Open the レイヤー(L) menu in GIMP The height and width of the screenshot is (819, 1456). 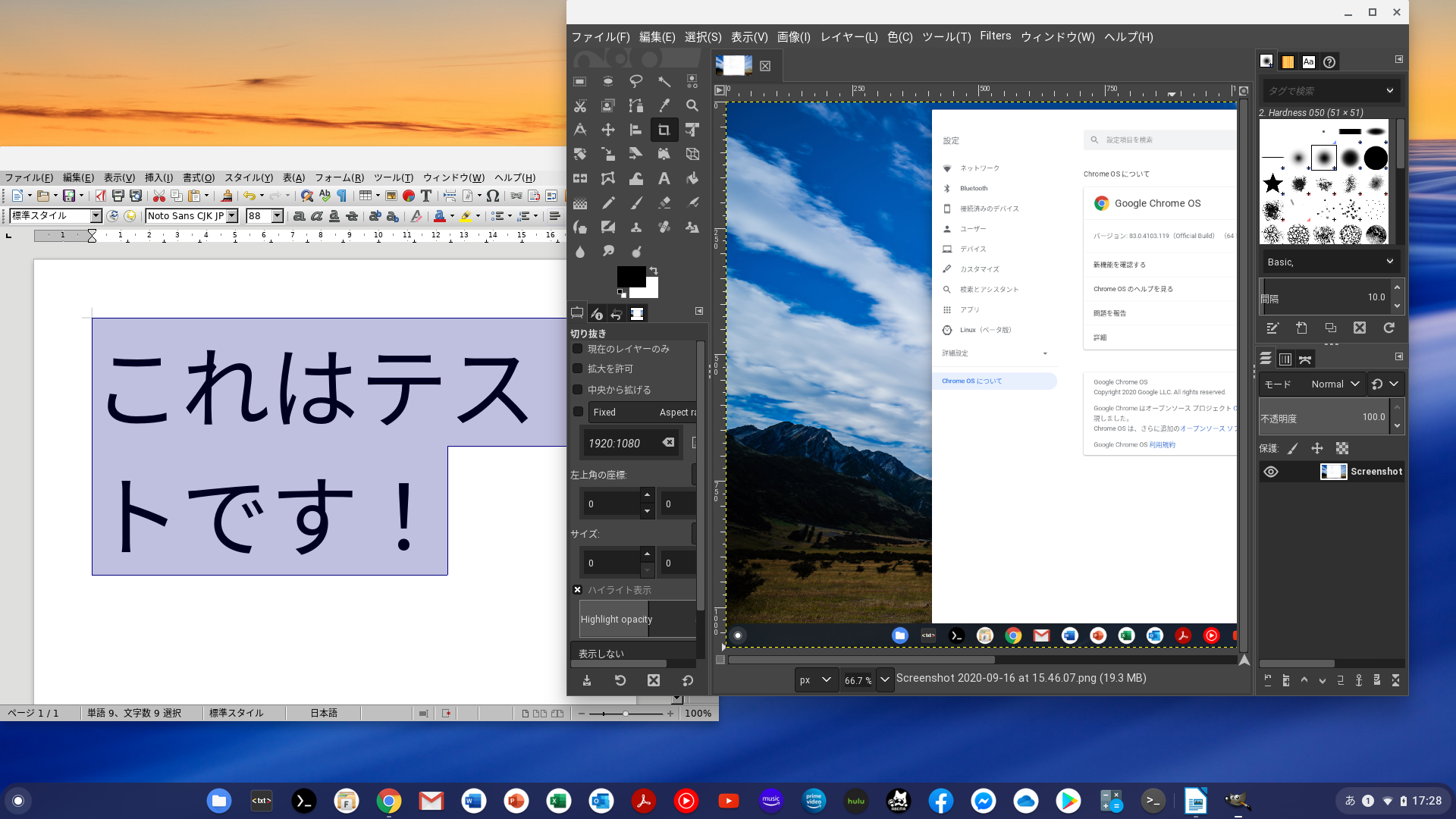[849, 36]
